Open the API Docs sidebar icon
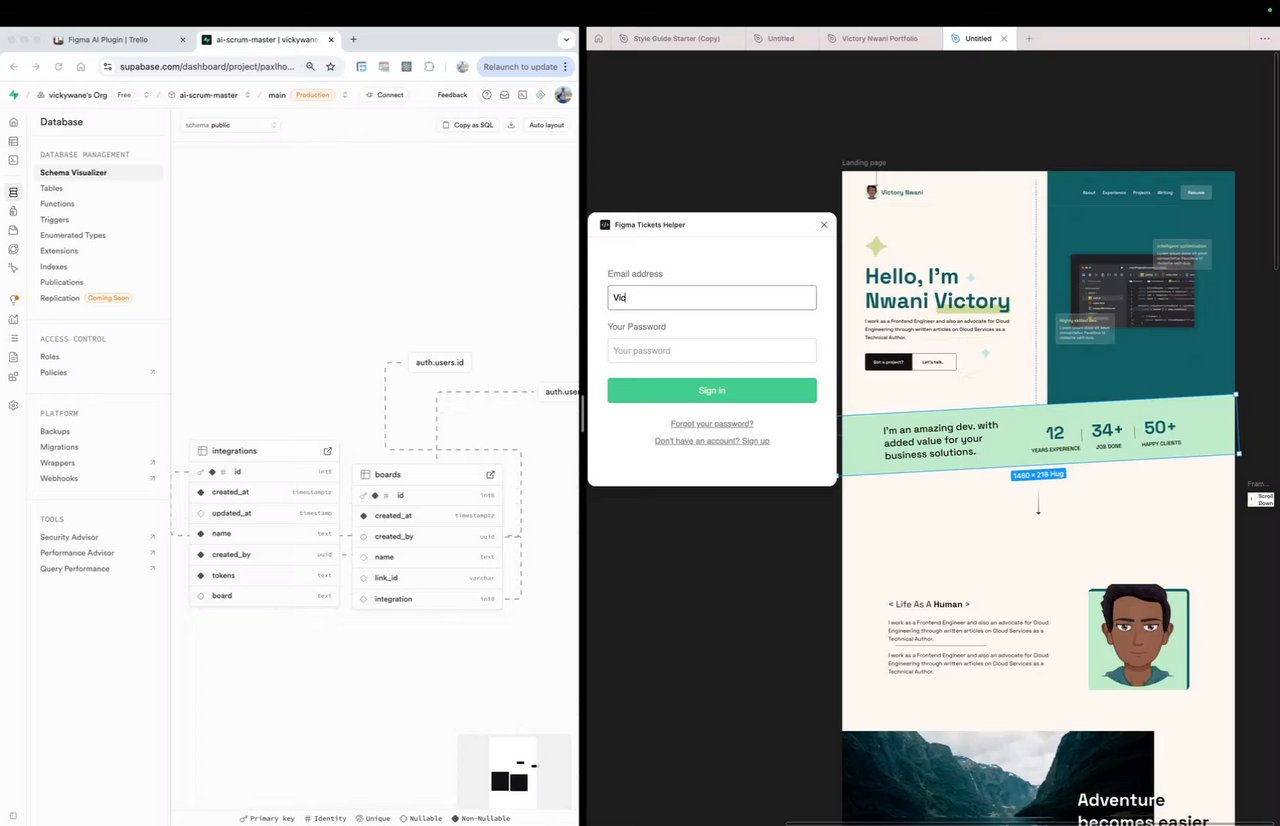The height and width of the screenshot is (826, 1280). tap(13, 357)
